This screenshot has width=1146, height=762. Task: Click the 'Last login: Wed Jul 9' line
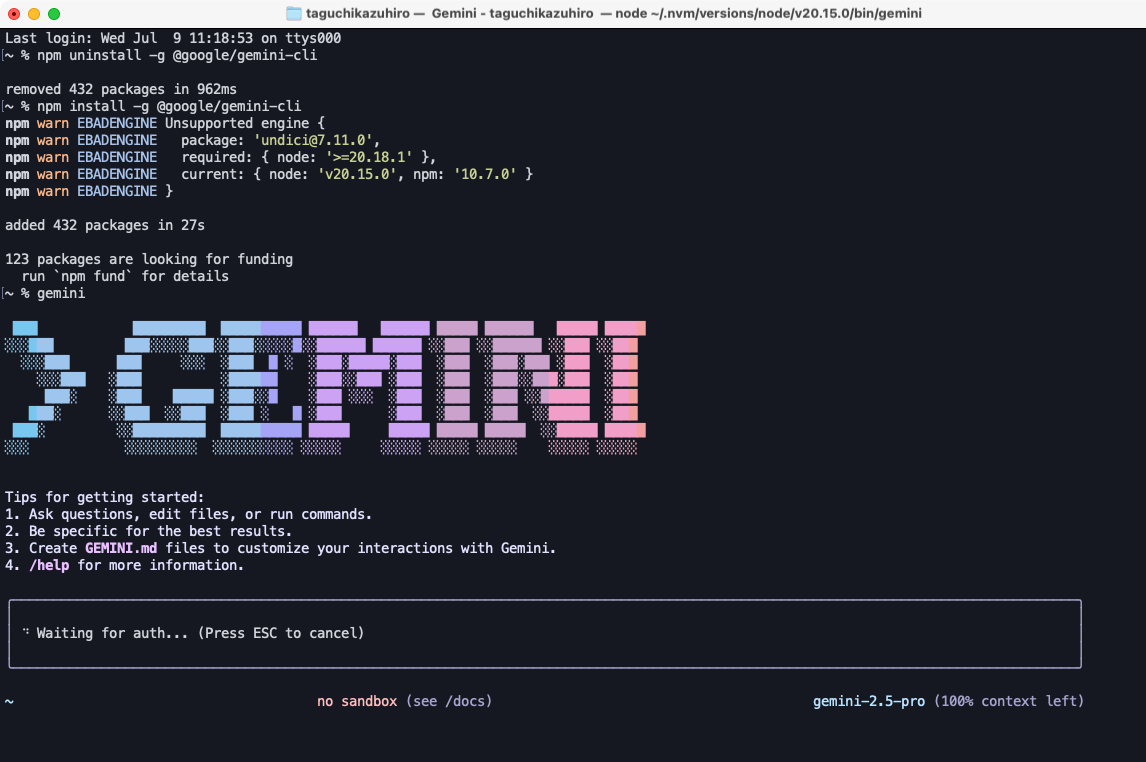pos(173,38)
